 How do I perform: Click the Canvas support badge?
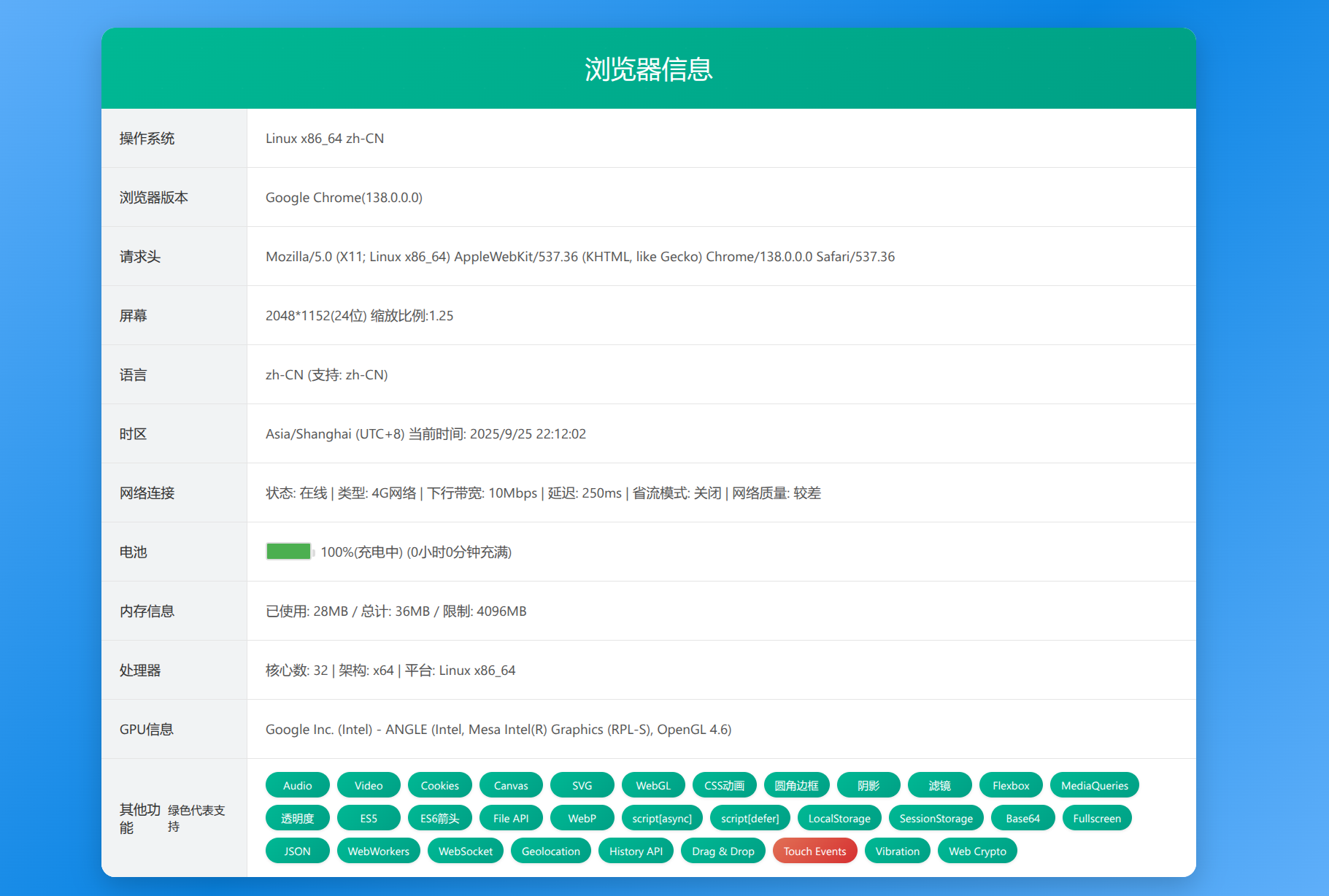(x=510, y=785)
